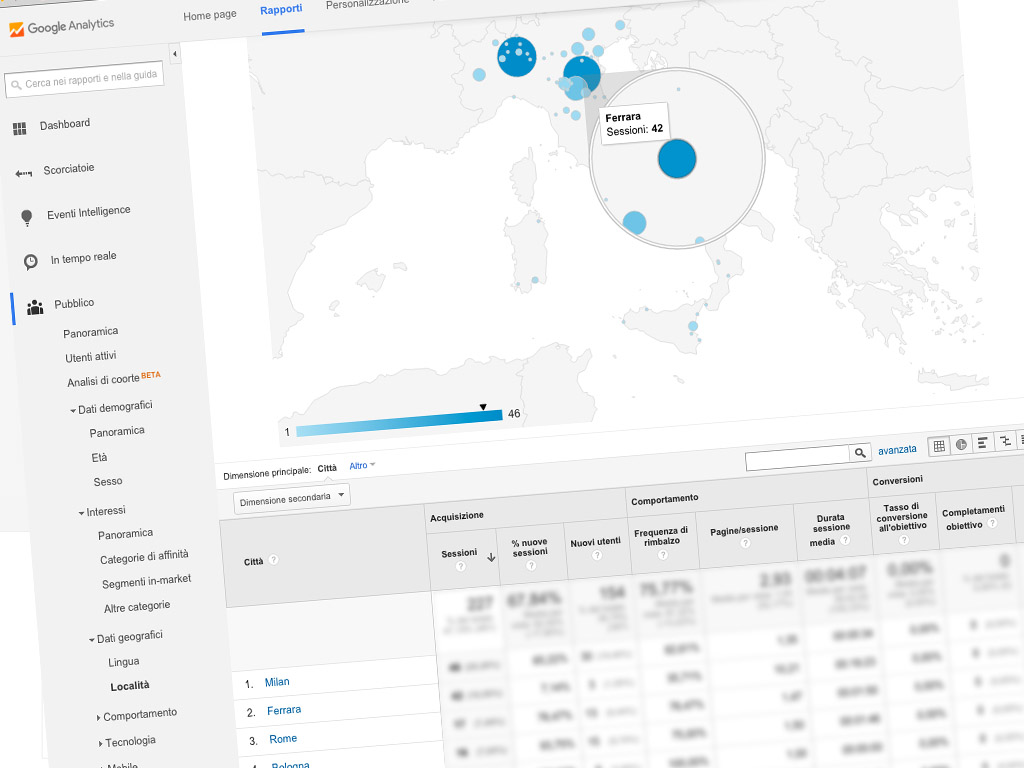This screenshot has width=1024, height=768.
Task: Open the Età demographic report
Action: (x=99, y=457)
